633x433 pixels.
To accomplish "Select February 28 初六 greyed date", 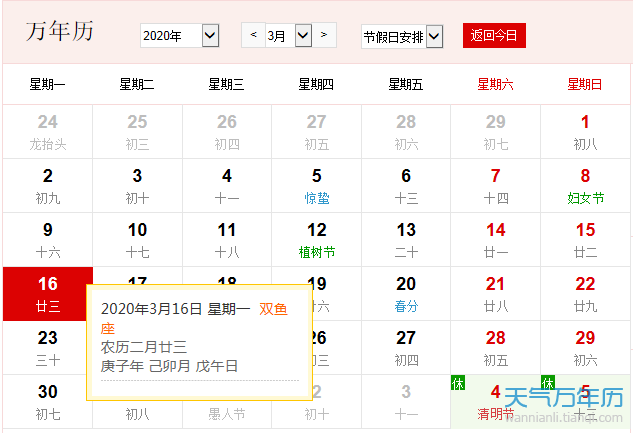I will tap(406, 132).
